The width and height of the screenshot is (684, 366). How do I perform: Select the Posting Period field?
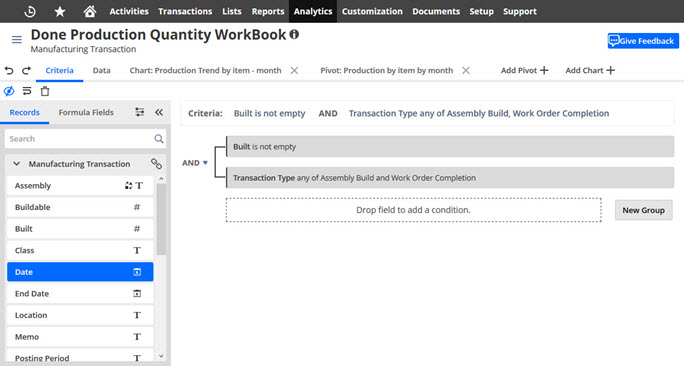[80, 356]
